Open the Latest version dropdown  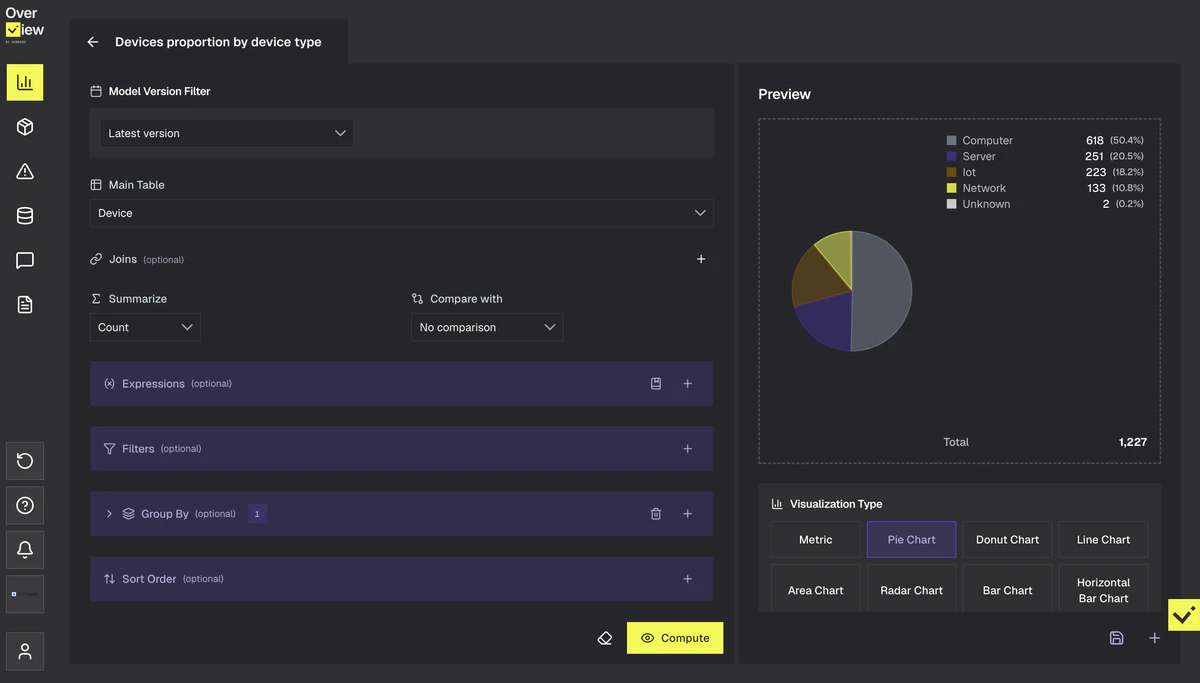click(227, 133)
